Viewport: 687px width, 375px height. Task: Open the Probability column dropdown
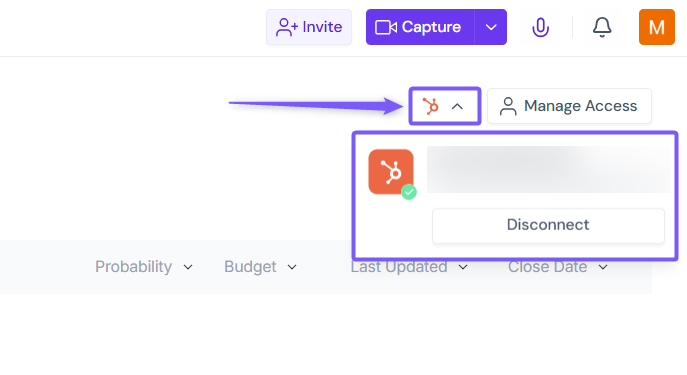point(188,267)
